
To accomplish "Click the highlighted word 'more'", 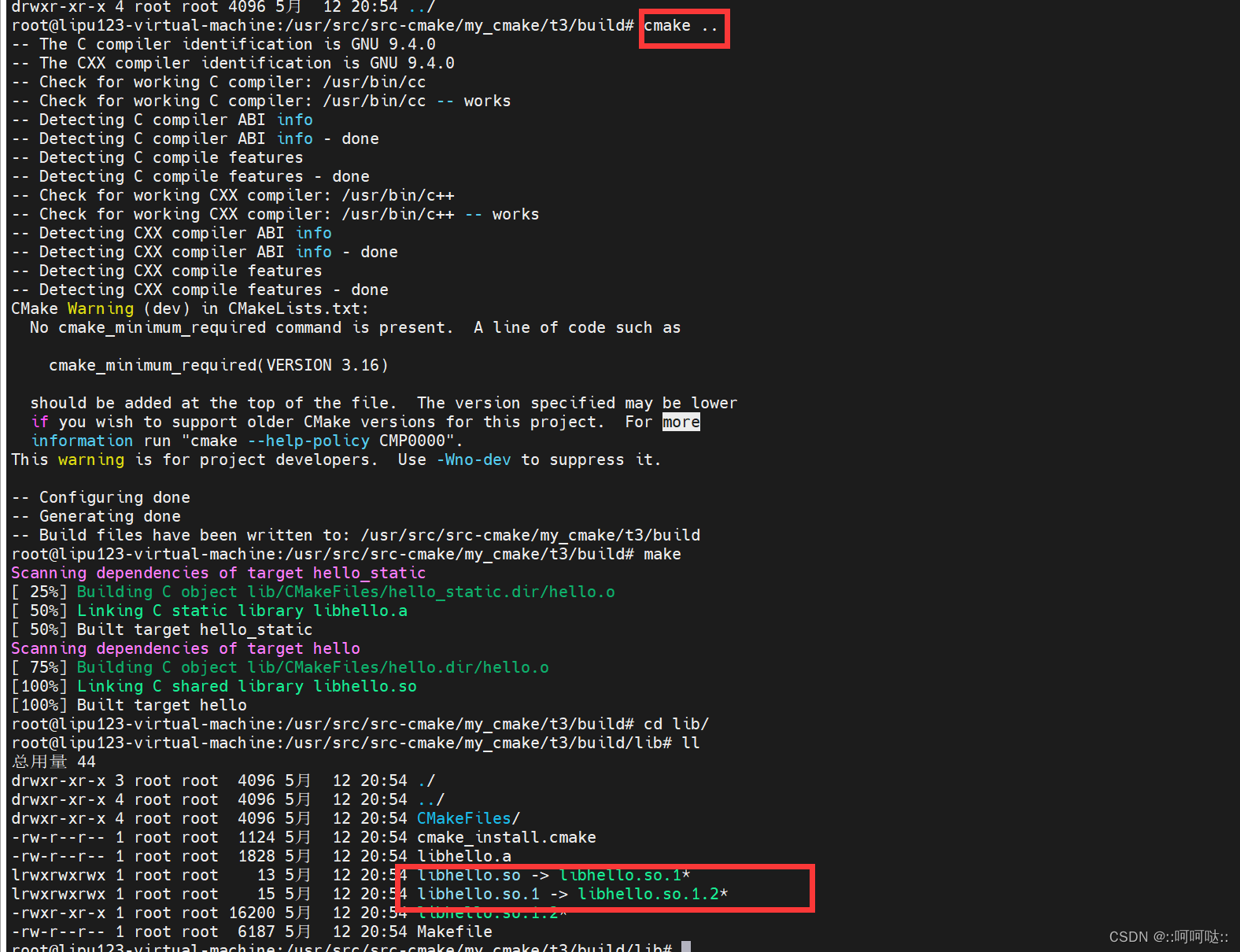I will 681,422.
